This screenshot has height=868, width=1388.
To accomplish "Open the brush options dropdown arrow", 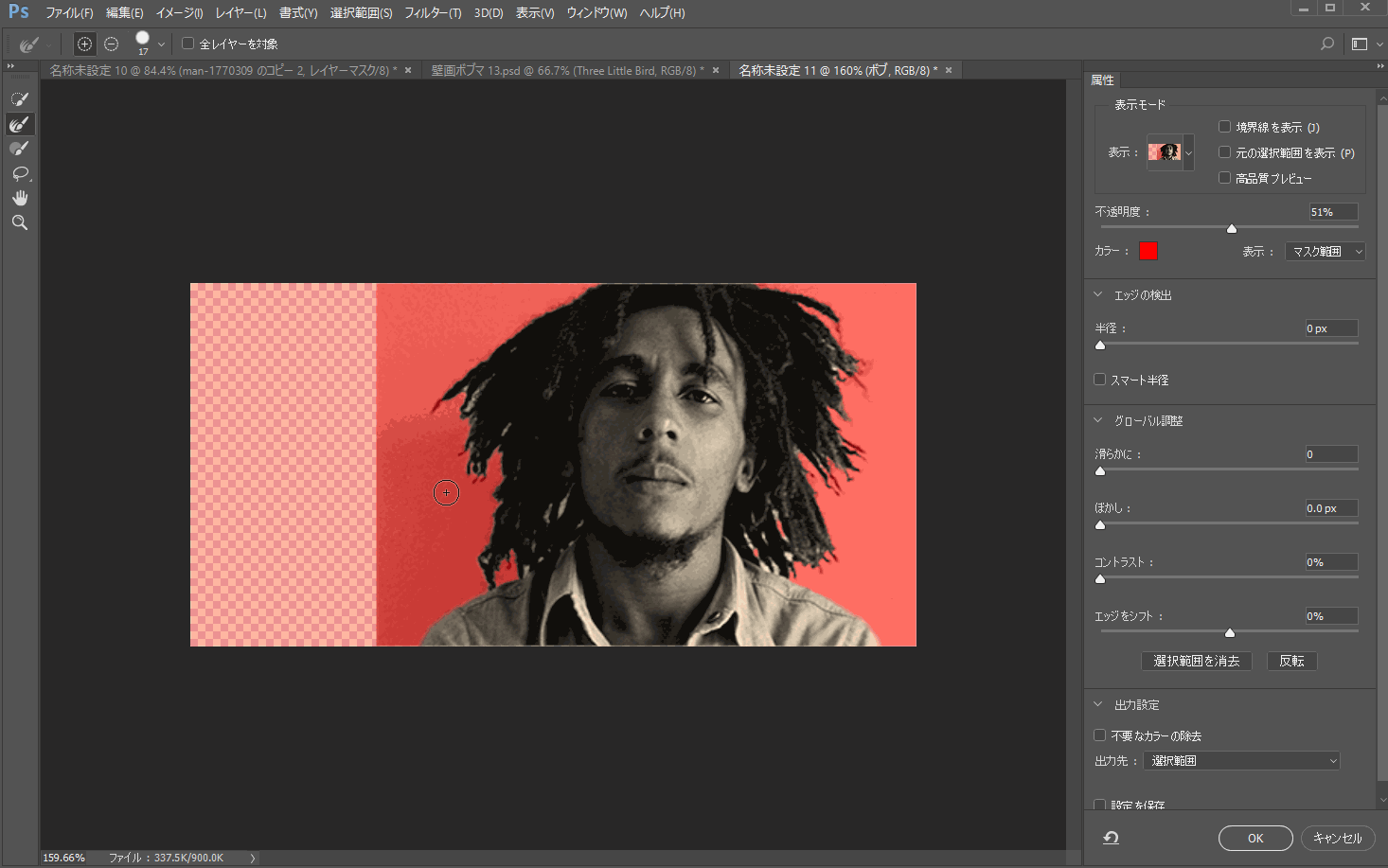I will point(161,44).
